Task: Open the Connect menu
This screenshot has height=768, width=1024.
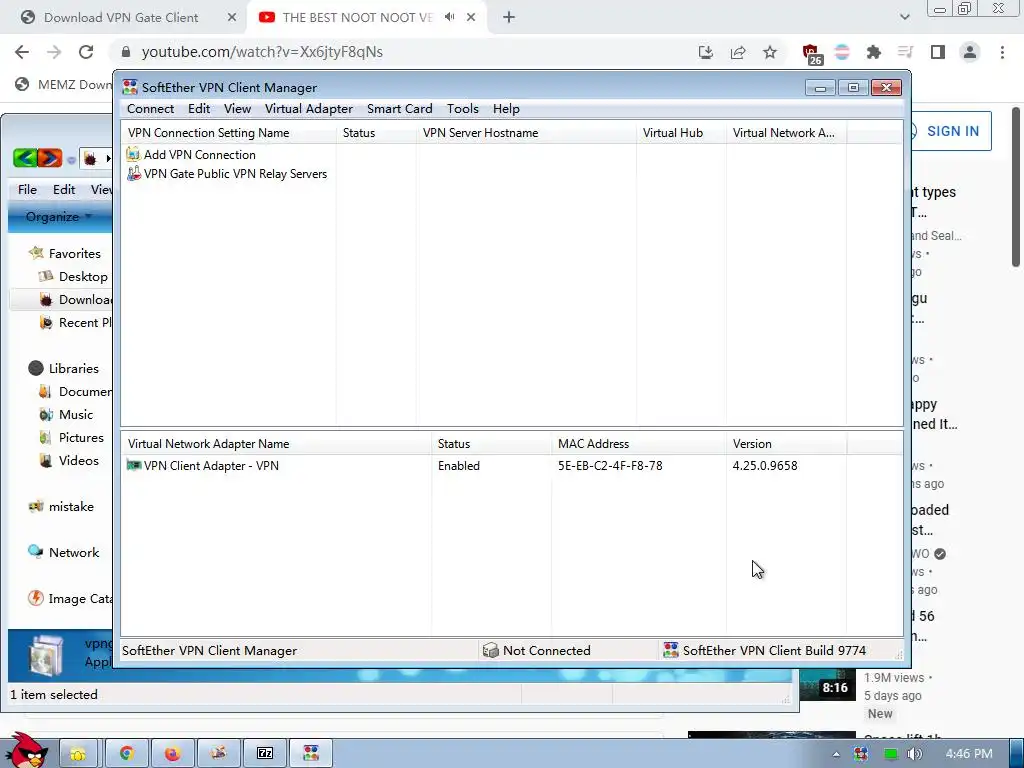Action: (150, 109)
